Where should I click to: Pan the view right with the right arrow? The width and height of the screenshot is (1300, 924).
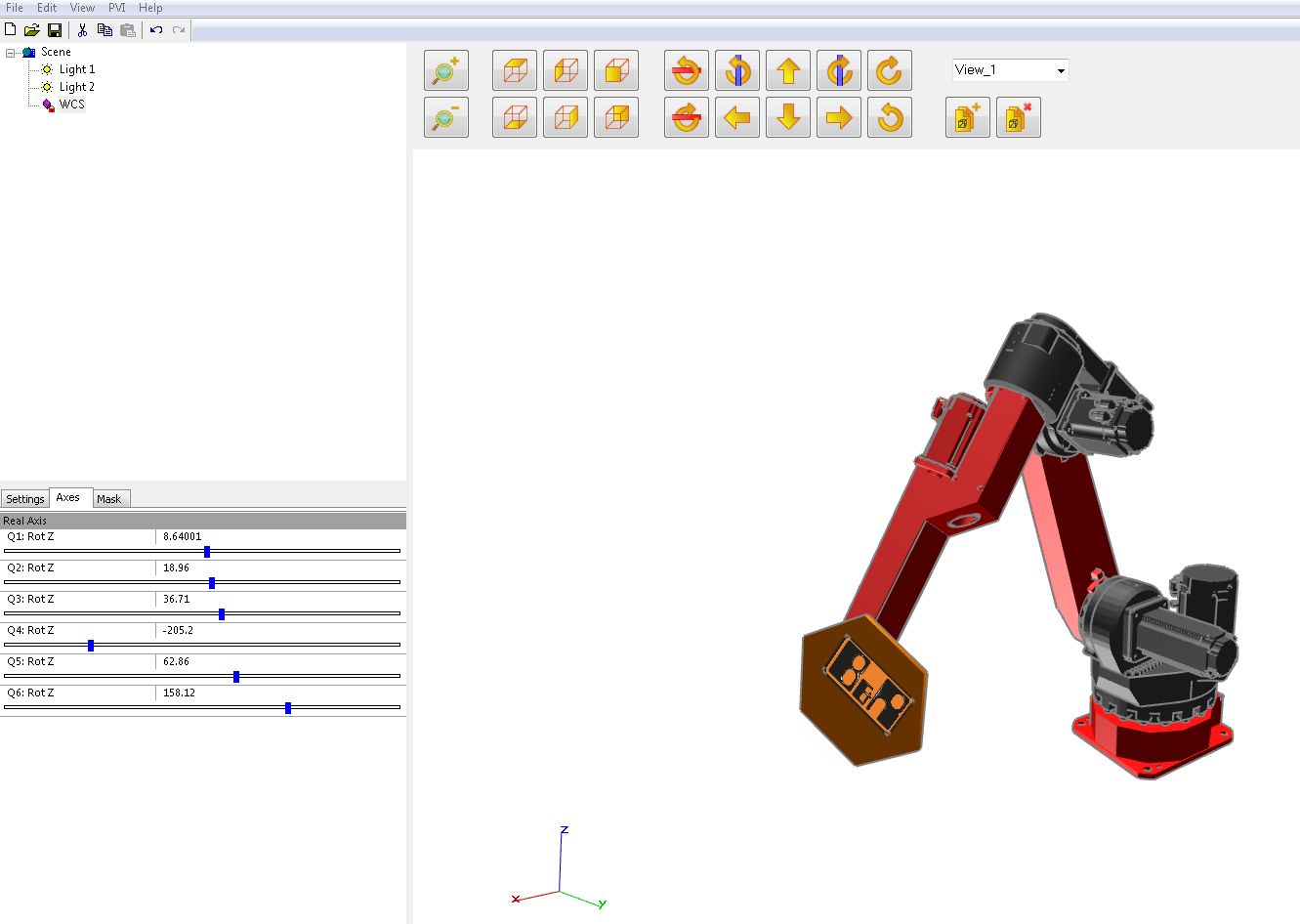839,118
